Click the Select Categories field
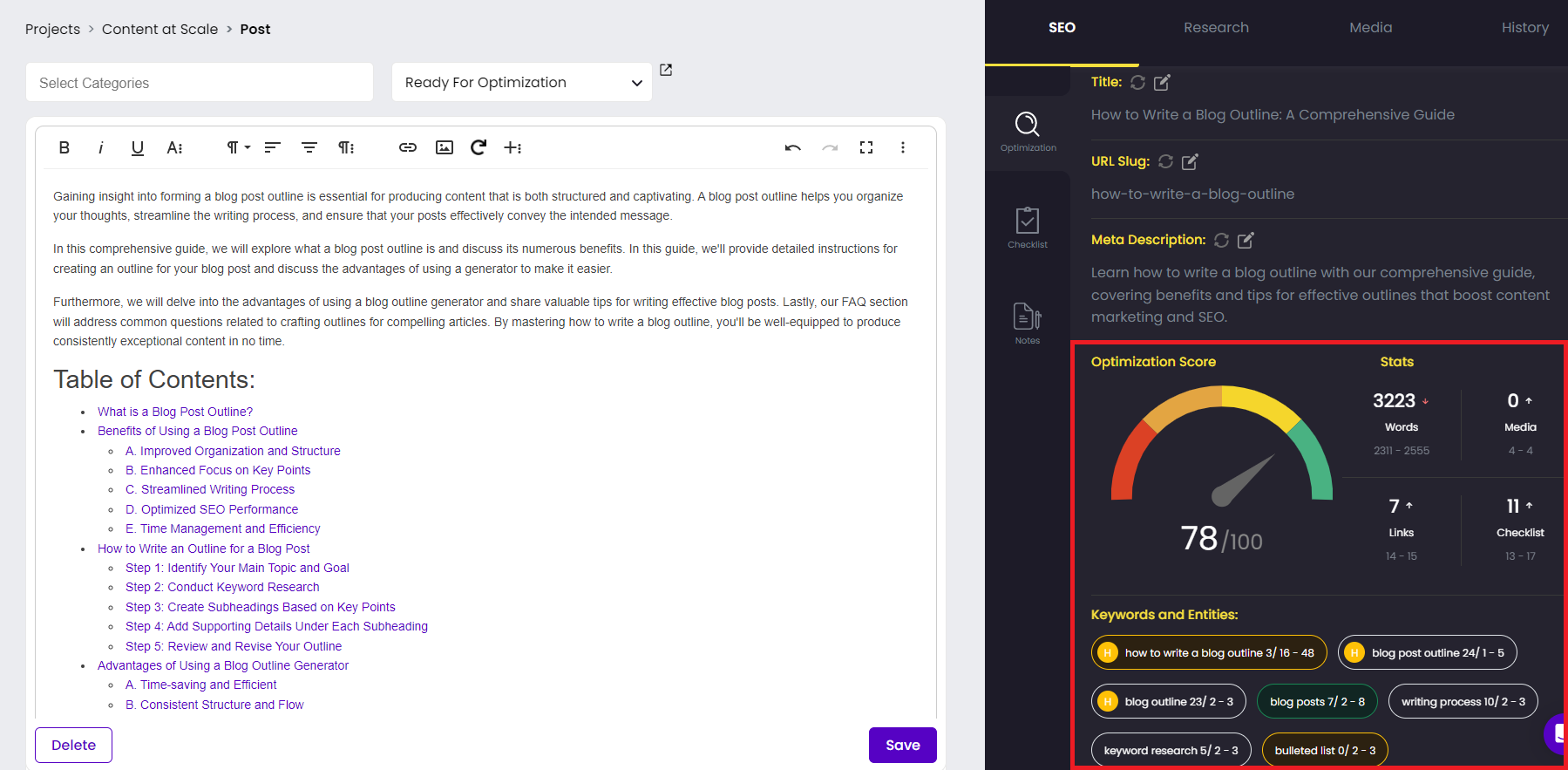 coord(200,83)
